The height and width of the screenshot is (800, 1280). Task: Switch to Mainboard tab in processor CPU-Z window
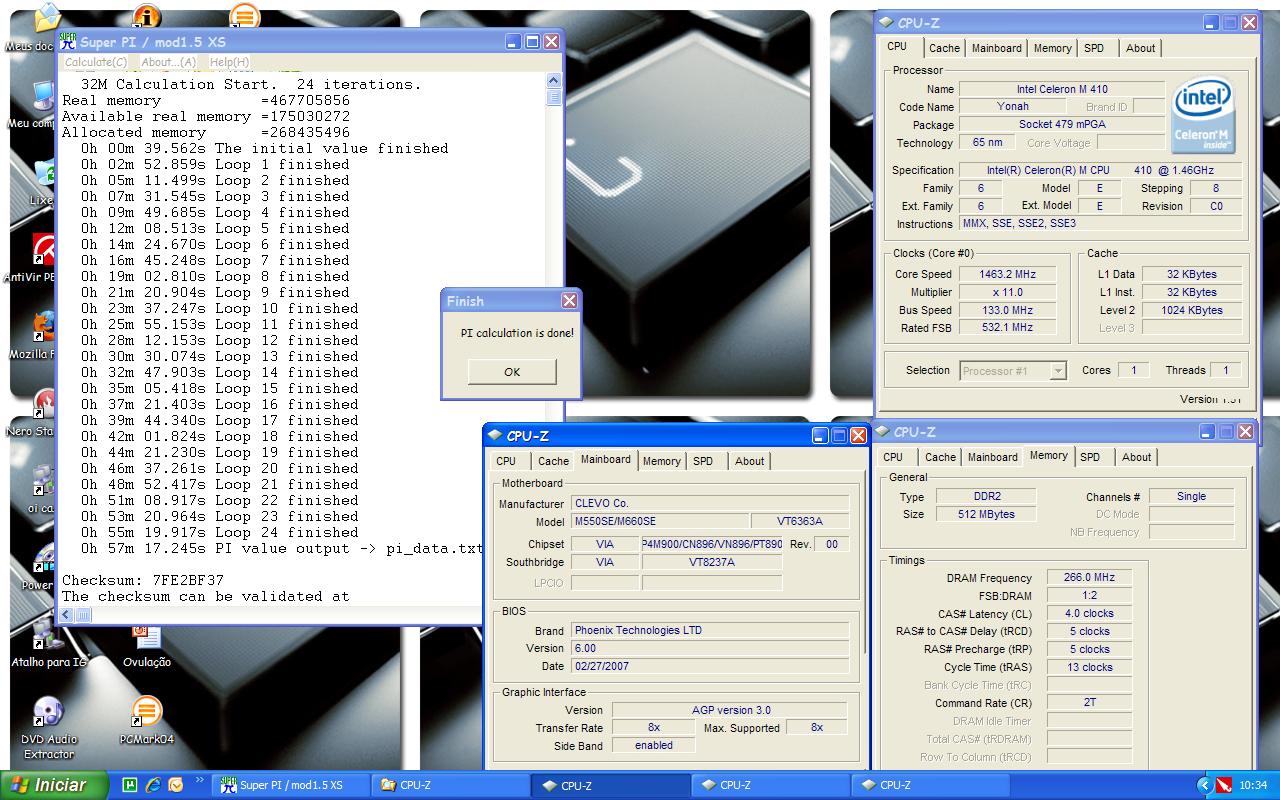click(x=997, y=48)
